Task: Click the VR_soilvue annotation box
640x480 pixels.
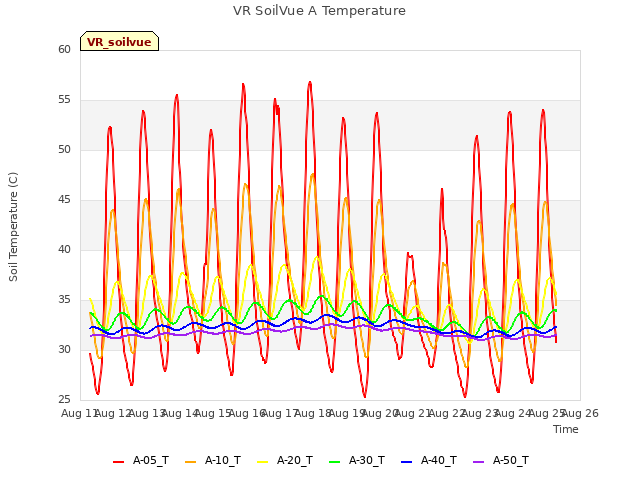Action: click(119, 41)
